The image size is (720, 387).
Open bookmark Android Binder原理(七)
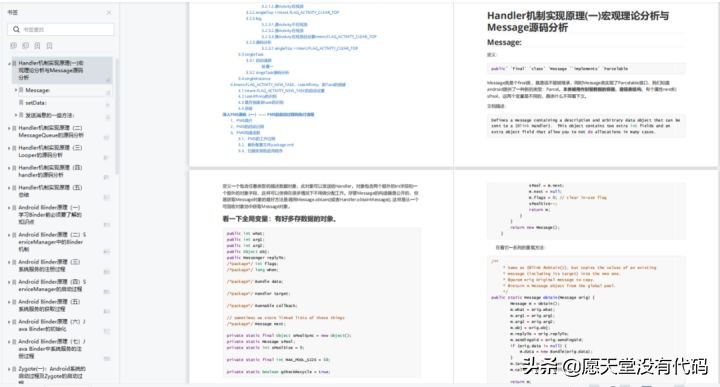click(x=52, y=349)
